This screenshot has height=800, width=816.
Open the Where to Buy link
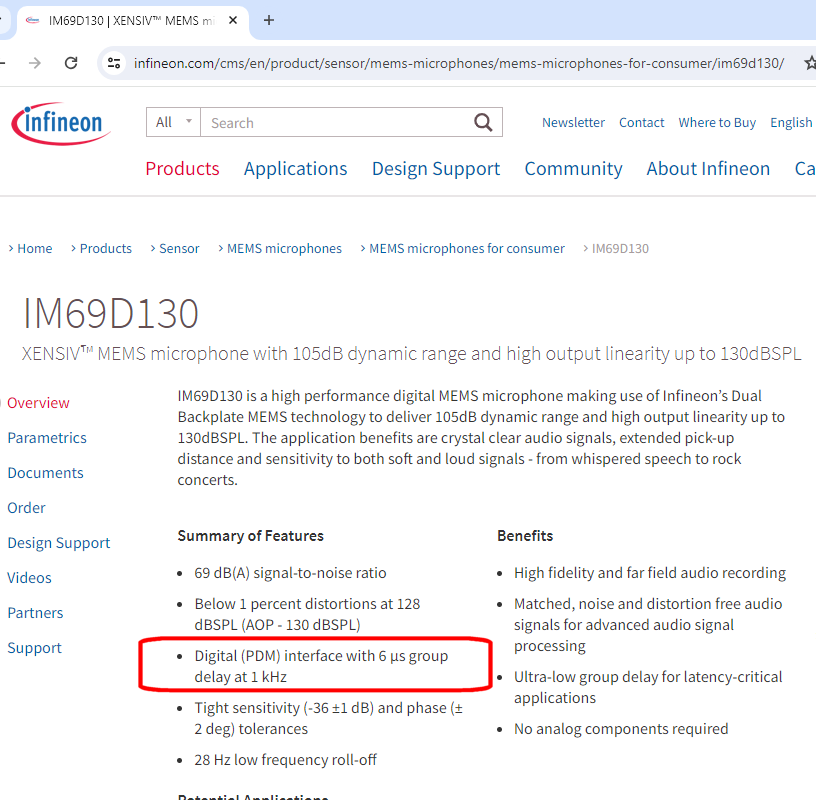pyautogui.click(x=717, y=122)
